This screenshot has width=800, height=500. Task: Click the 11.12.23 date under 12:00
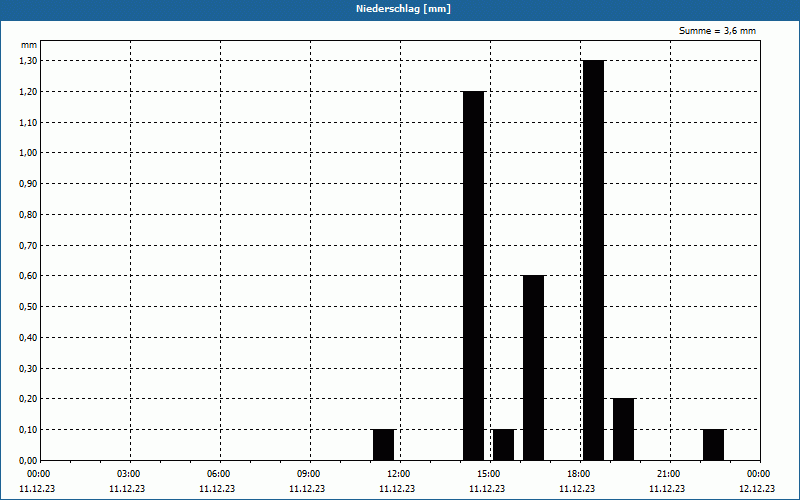coord(397,489)
